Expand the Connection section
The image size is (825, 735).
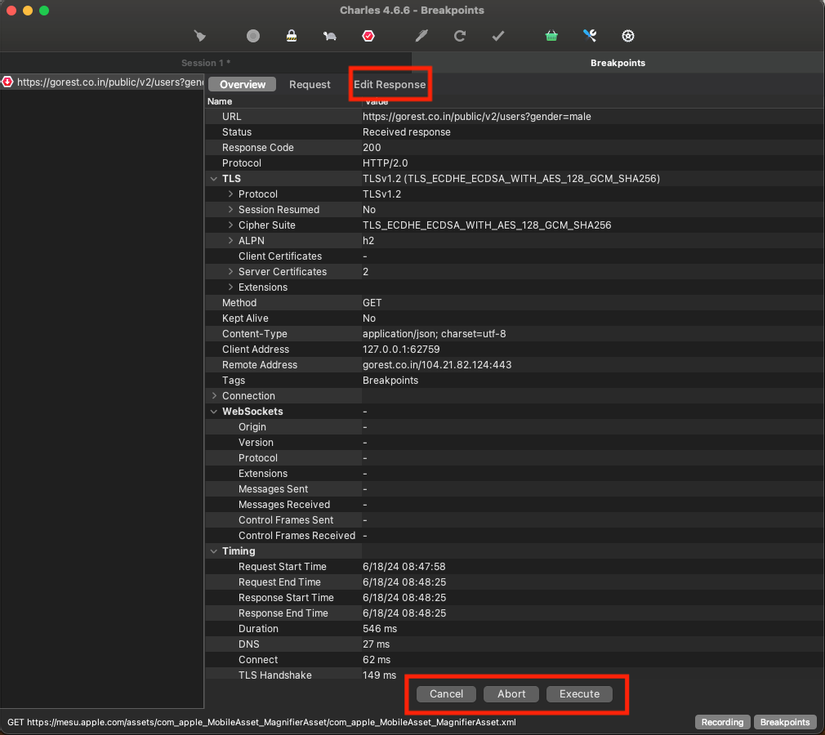pos(214,395)
